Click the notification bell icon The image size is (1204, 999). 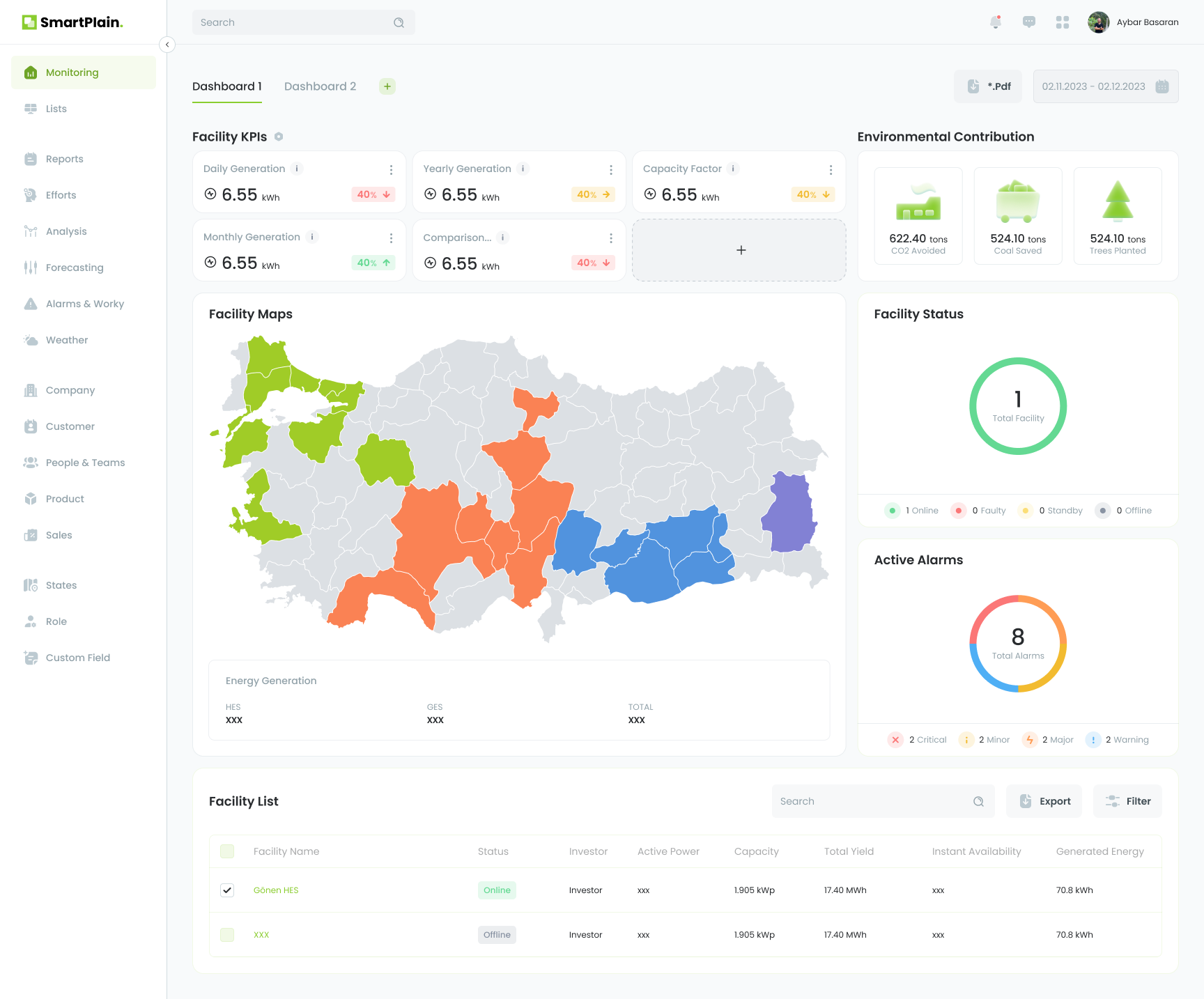(996, 22)
